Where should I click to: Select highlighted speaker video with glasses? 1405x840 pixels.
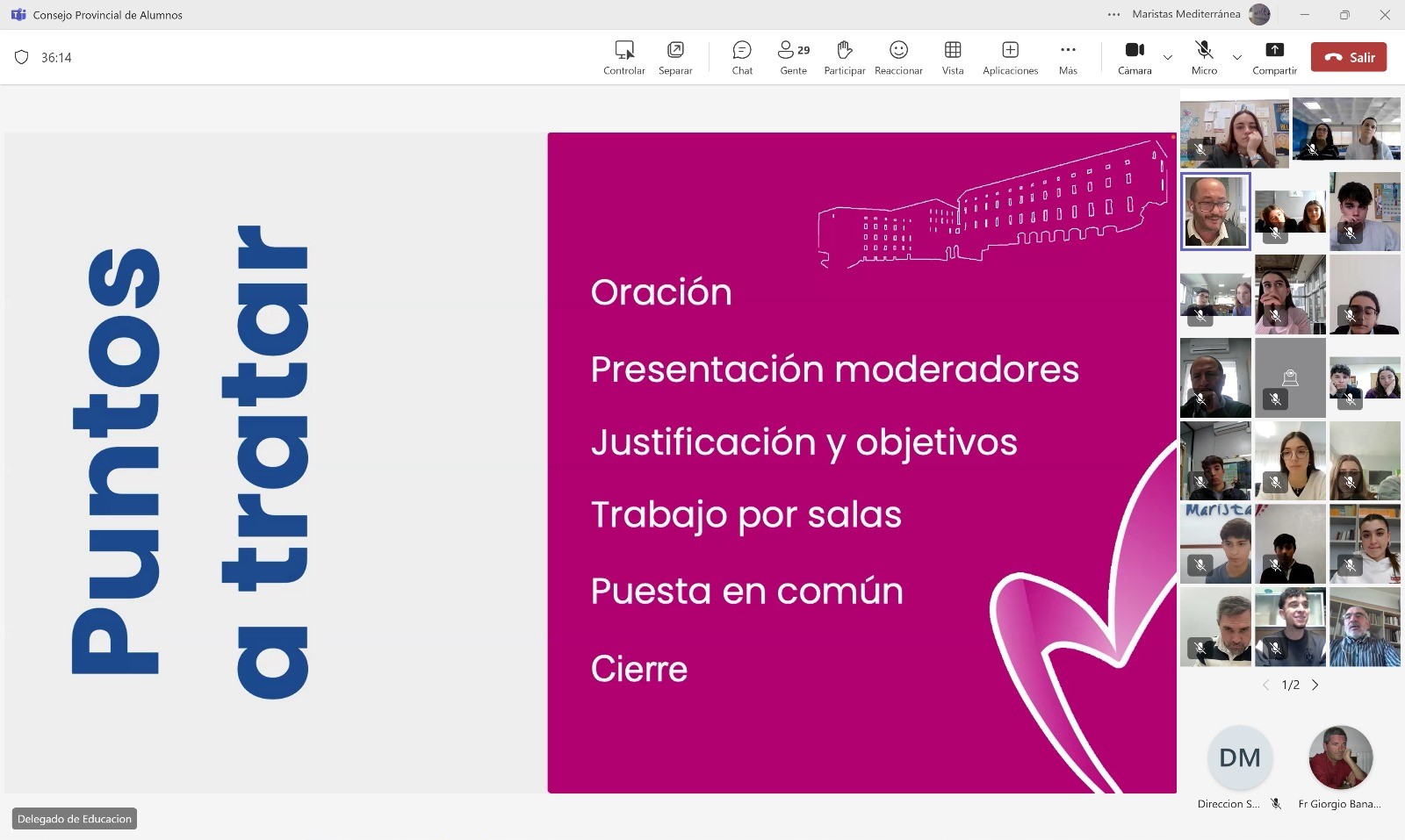pos(1215,212)
